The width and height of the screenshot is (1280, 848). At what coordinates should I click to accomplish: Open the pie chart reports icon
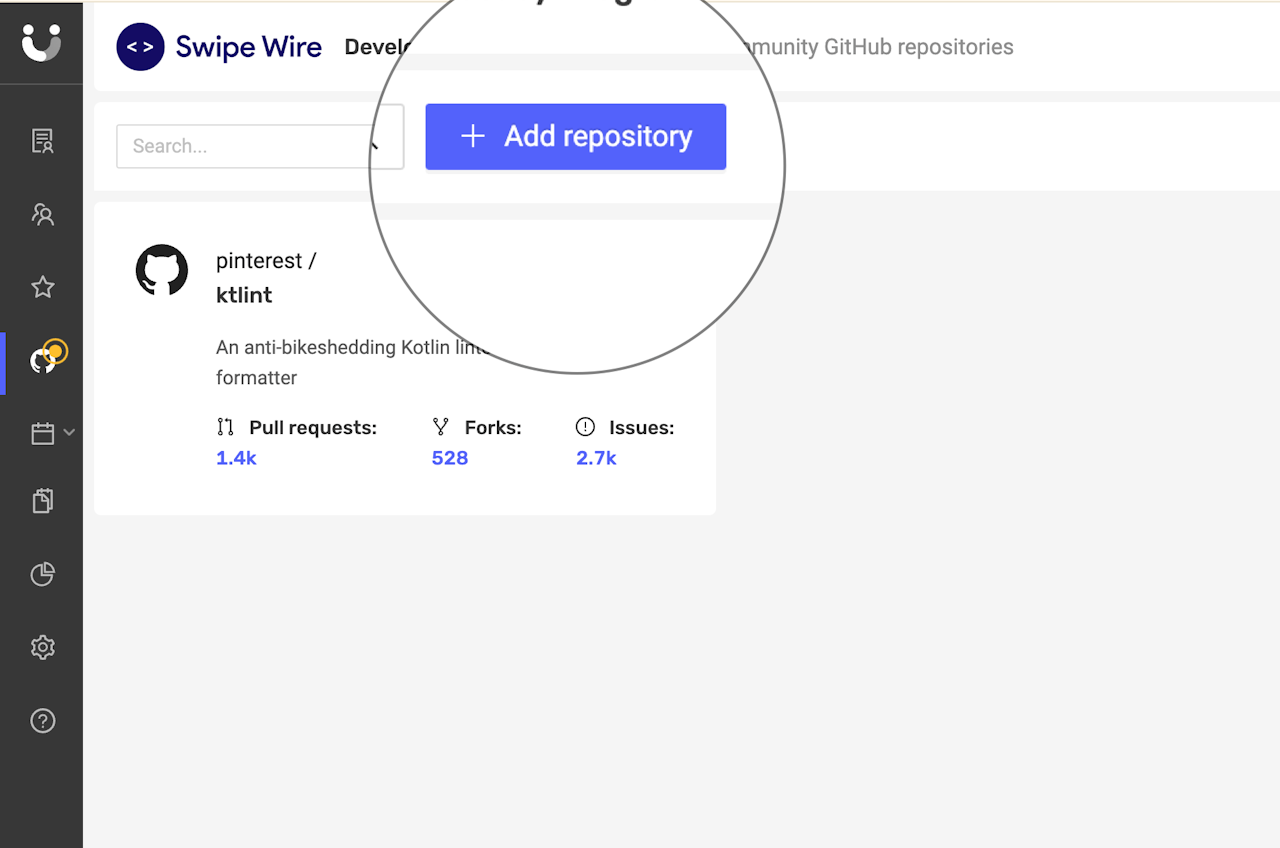click(x=42, y=574)
